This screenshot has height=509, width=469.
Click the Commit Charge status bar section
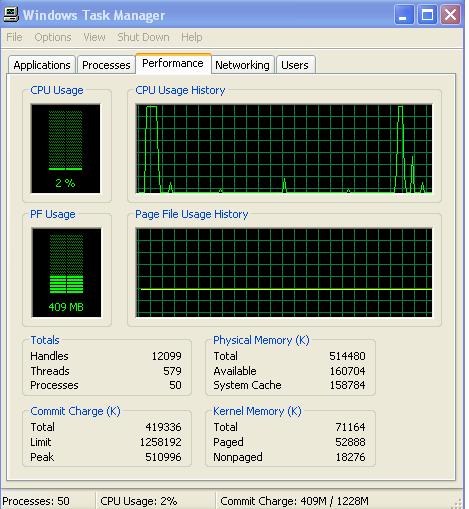pyautogui.click(x=295, y=501)
